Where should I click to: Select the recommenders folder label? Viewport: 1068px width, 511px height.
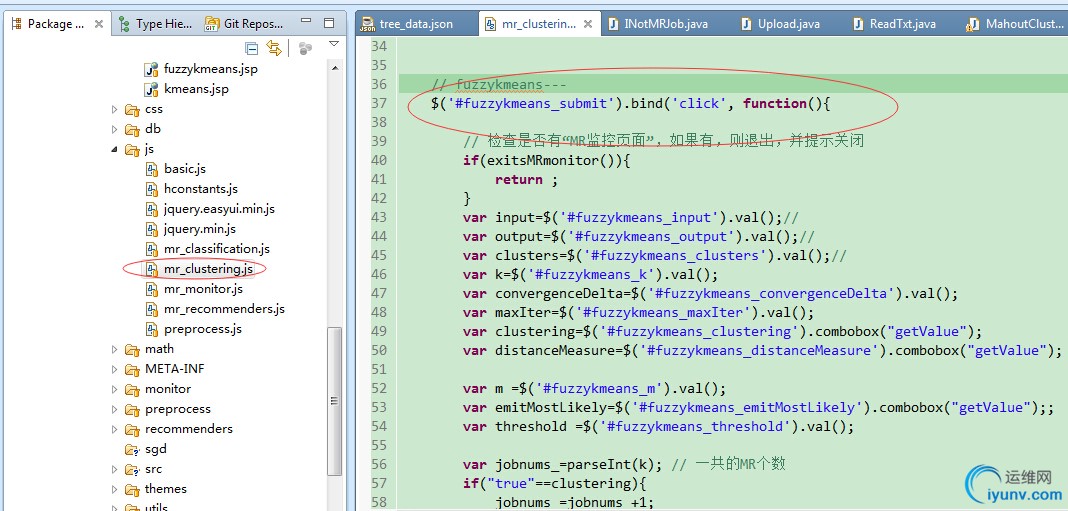pos(189,429)
